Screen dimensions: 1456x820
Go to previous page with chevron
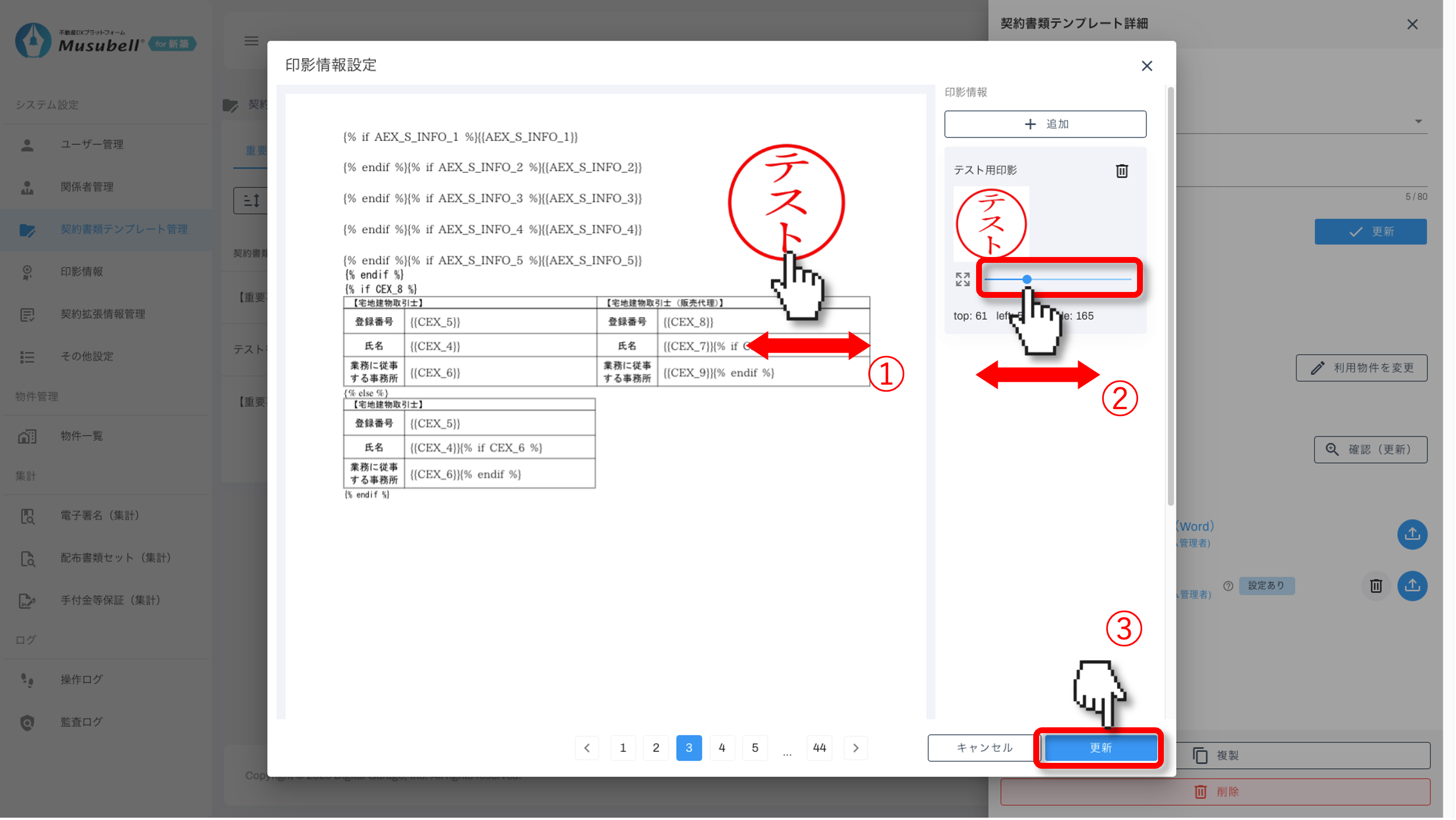coord(587,748)
